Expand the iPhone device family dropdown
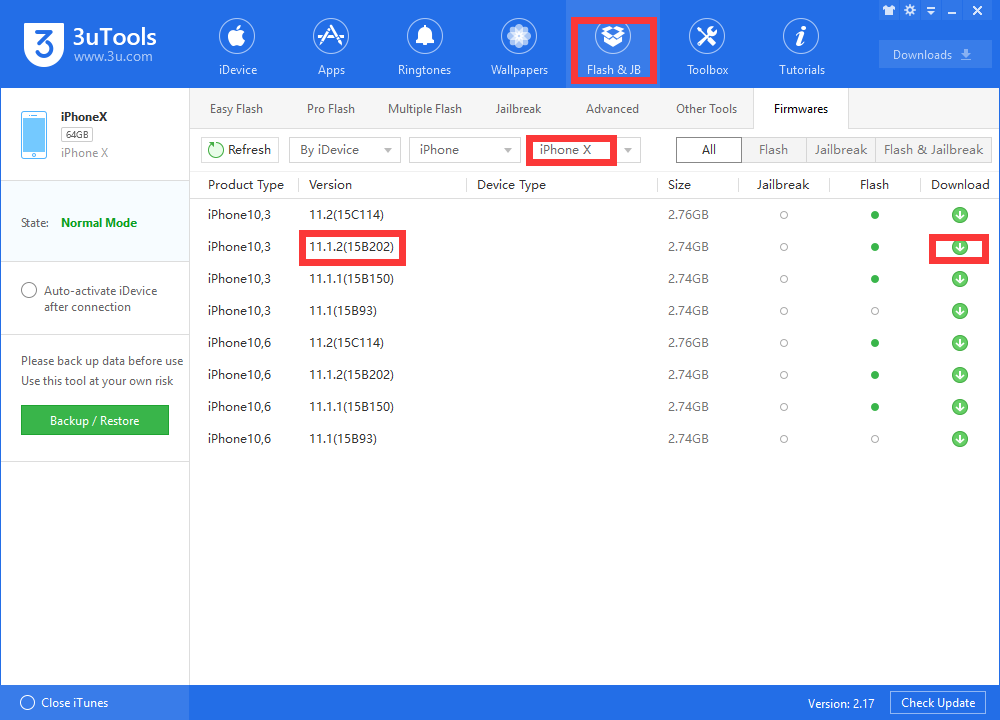The width and height of the screenshot is (1000, 720). 464,150
